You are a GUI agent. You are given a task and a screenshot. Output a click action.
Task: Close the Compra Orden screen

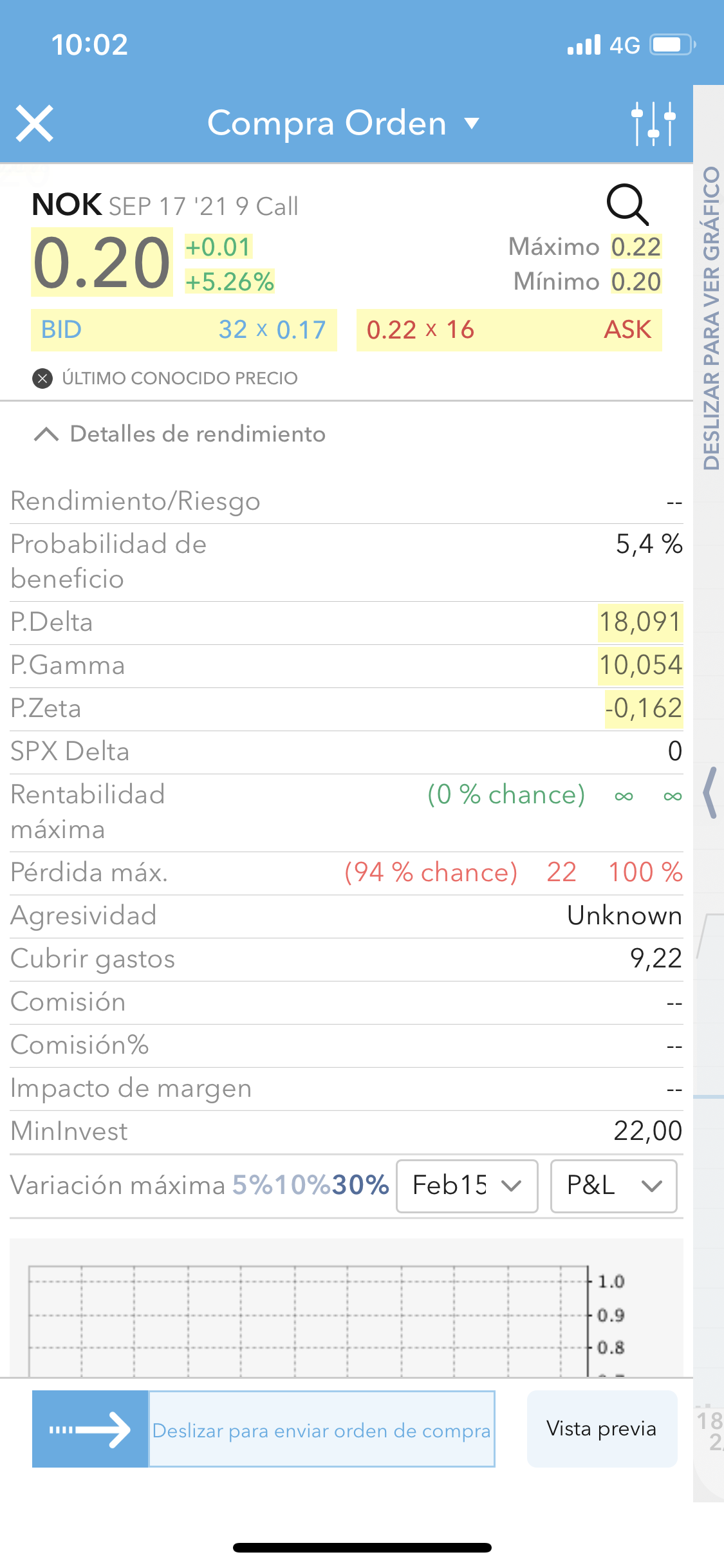pos(35,124)
